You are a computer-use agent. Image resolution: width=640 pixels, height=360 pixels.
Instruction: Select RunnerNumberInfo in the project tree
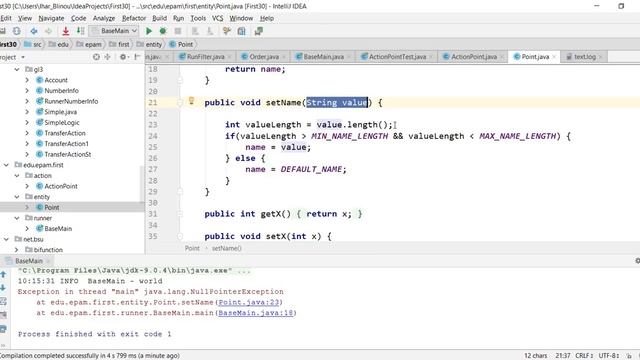(x=71, y=101)
